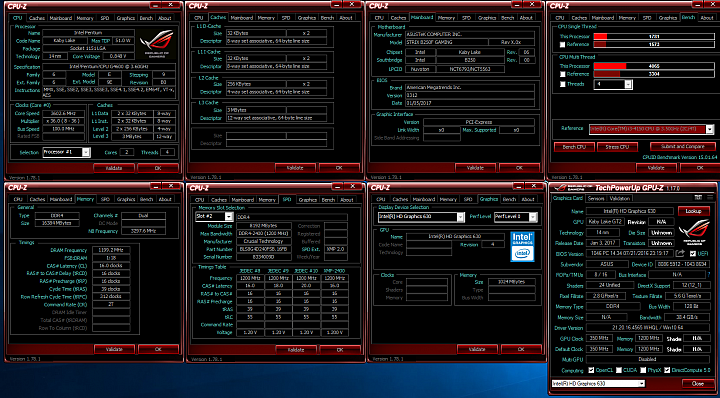Click OK in the Caches tab window
The width and height of the screenshot is (720, 398).
339,168
